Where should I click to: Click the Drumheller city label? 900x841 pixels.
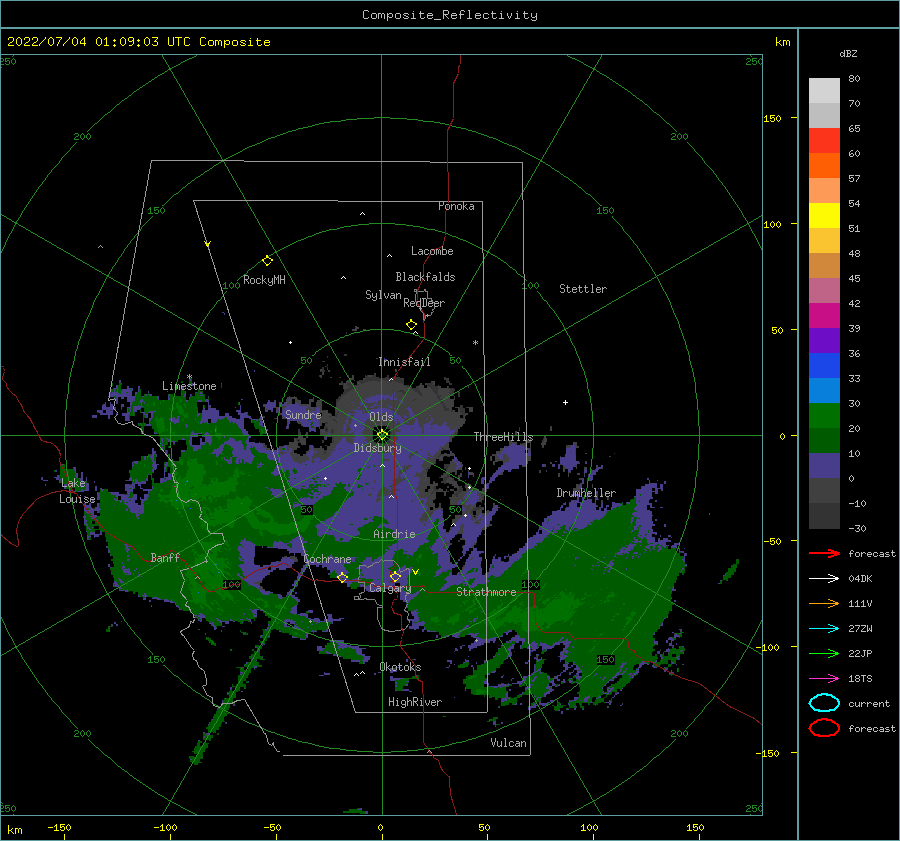click(586, 493)
